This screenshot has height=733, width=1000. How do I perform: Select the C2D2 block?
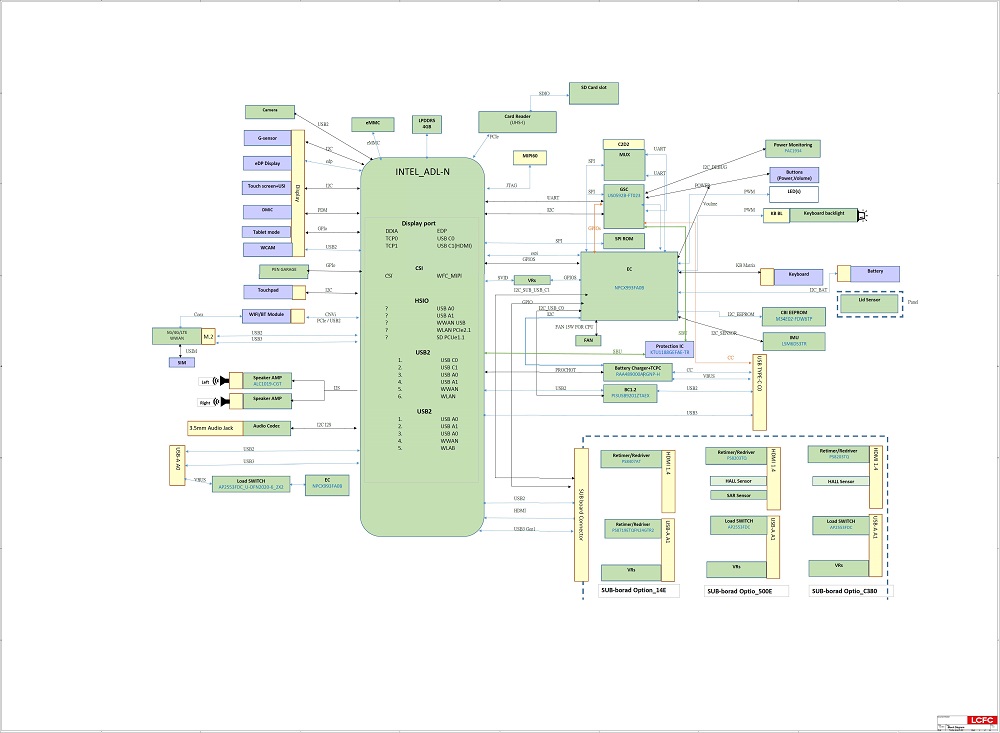point(624,144)
